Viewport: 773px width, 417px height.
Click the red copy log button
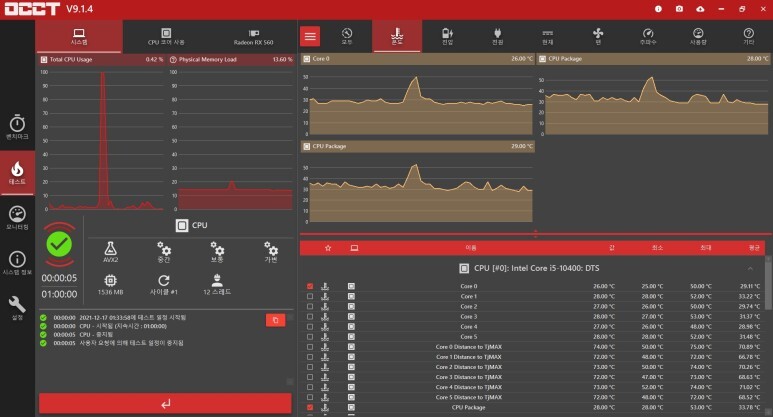pos(274,319)
